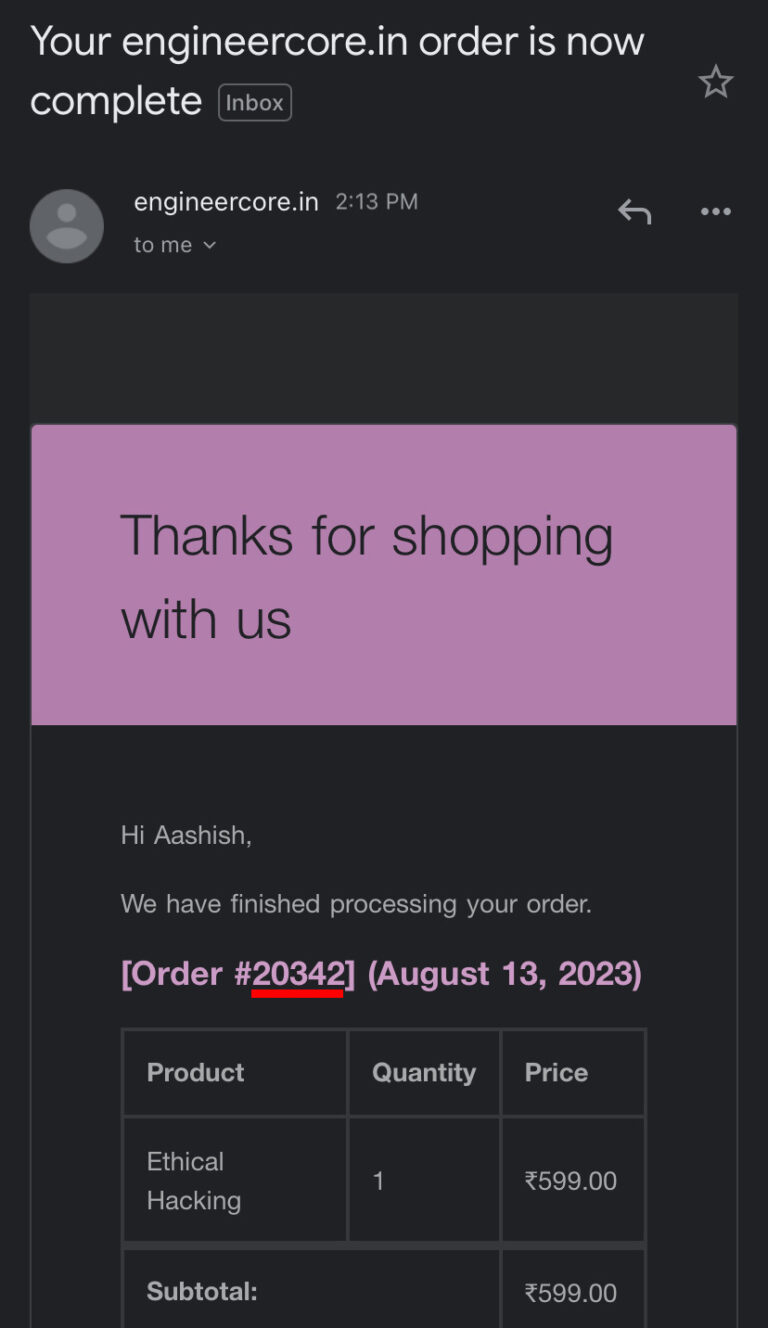This screenshot has height=1328, width=768.
Task: Open order number 20342 link
Action: pos(297,973)
